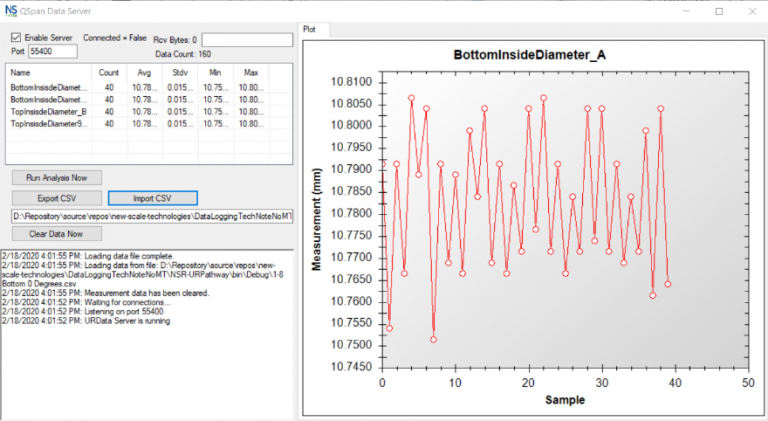Click the Import CSV button
Viewport: 768px width, 421px height.
coord(152,197)
